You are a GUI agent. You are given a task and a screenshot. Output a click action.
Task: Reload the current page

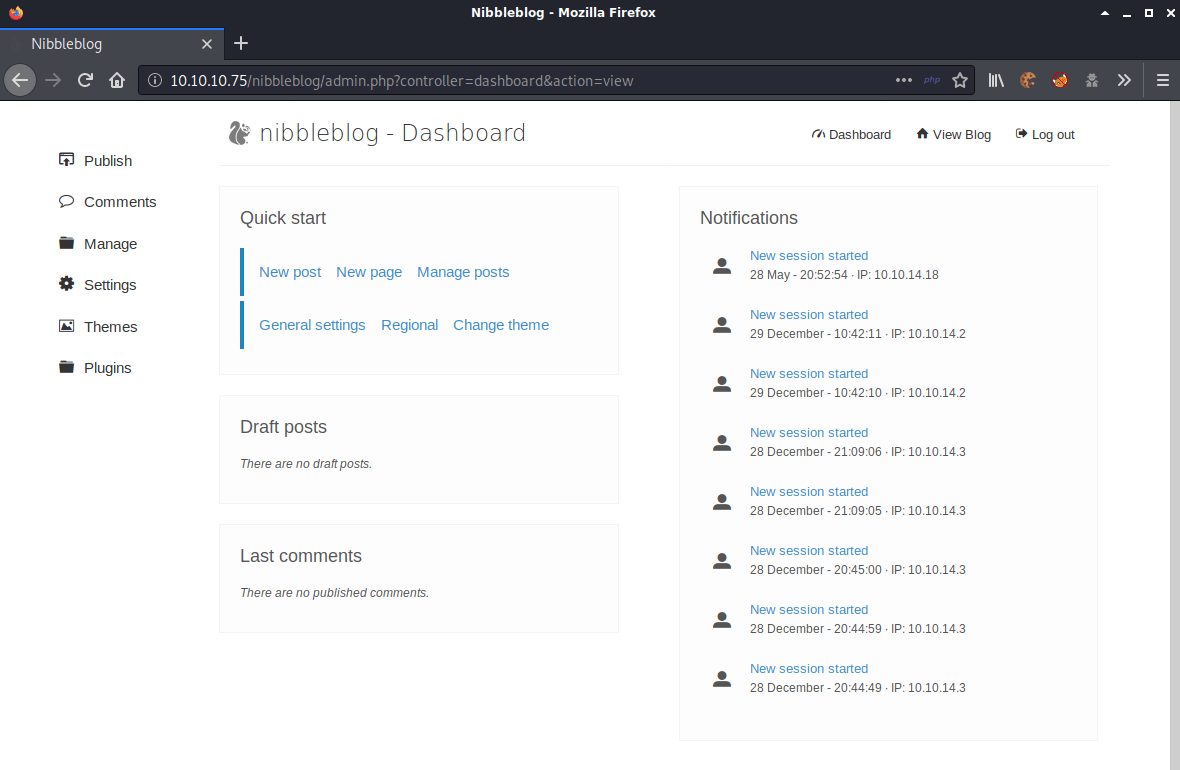pos(85,80)
